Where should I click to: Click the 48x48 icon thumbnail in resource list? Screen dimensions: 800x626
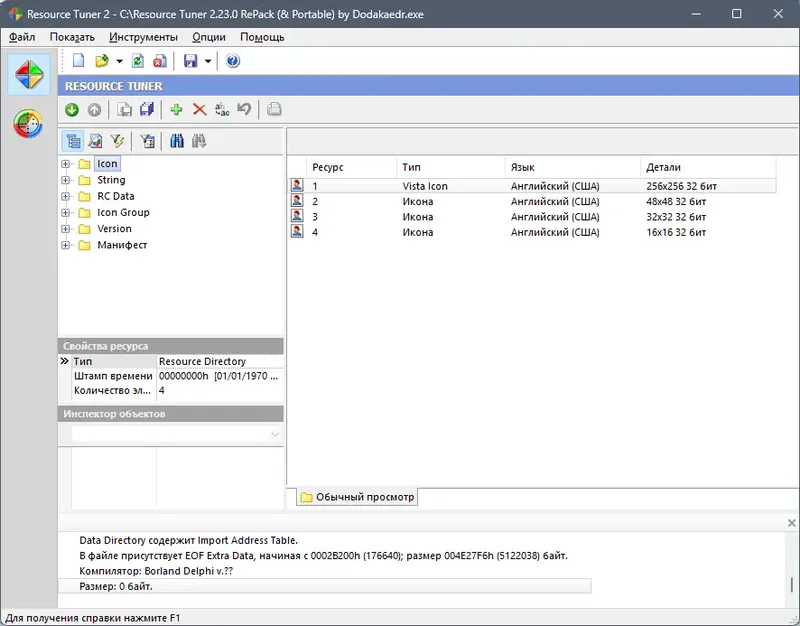pyautogui.click(x=297, y=200)
